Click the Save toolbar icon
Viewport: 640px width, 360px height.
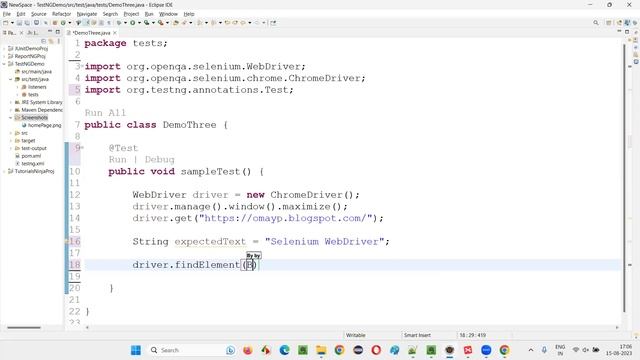(x=19, y=23)
